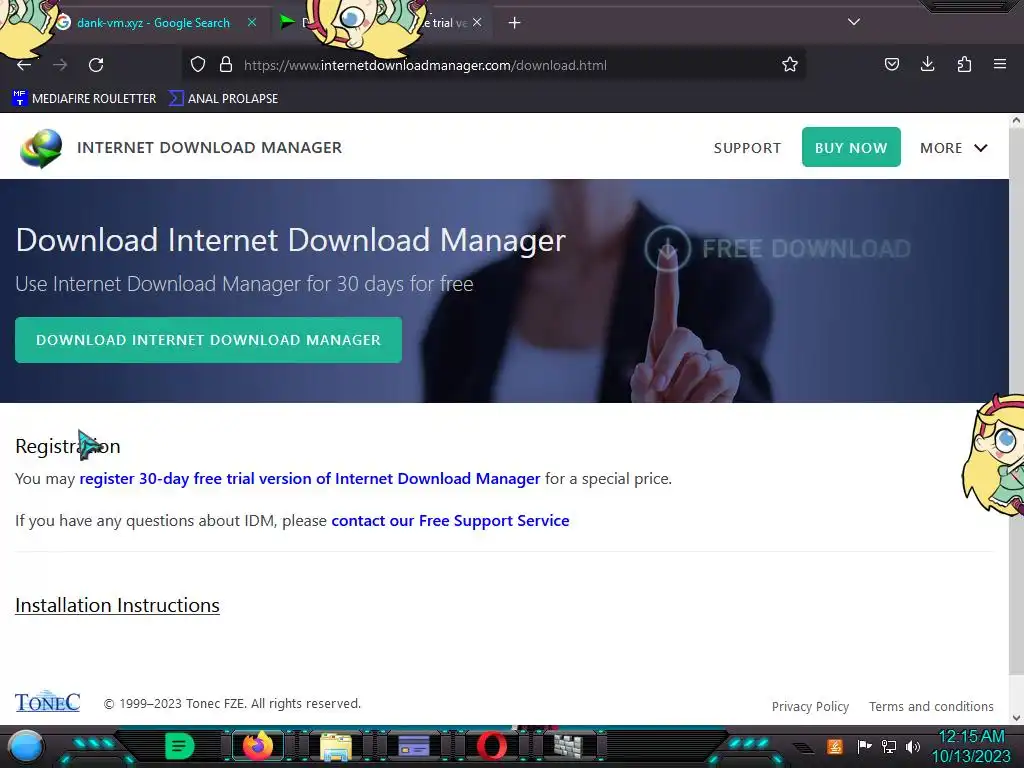Go back to the previous page
The height and width of the screenshot is (768, 1024).
24,65
